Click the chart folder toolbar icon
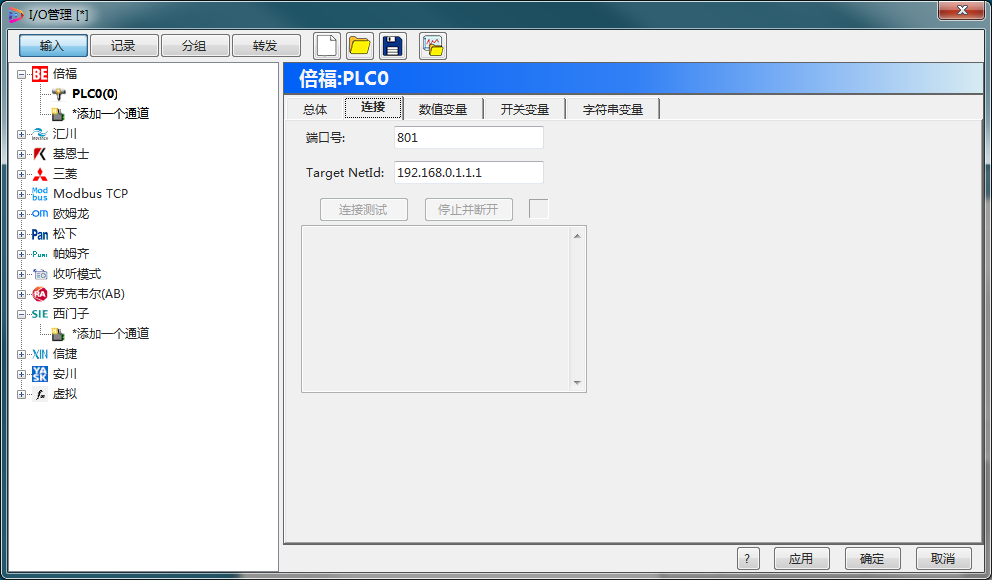 [433, 46]
